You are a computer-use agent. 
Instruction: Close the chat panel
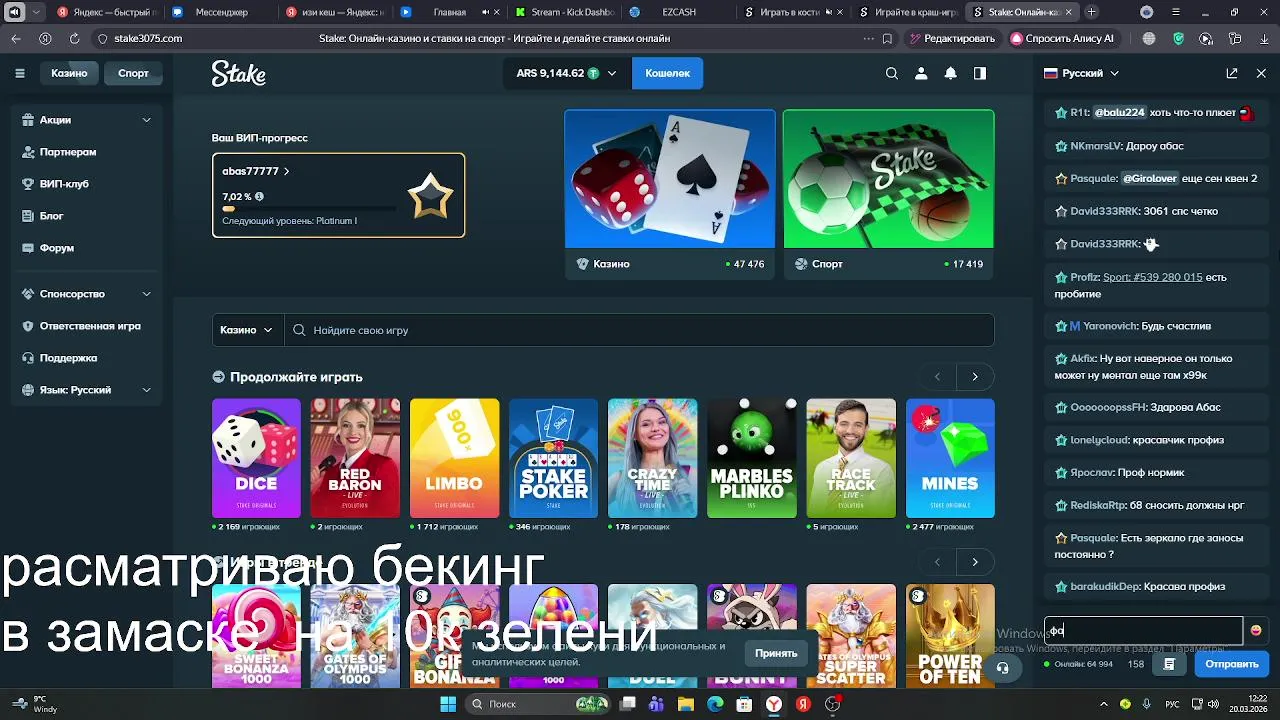click(1261, 73)
